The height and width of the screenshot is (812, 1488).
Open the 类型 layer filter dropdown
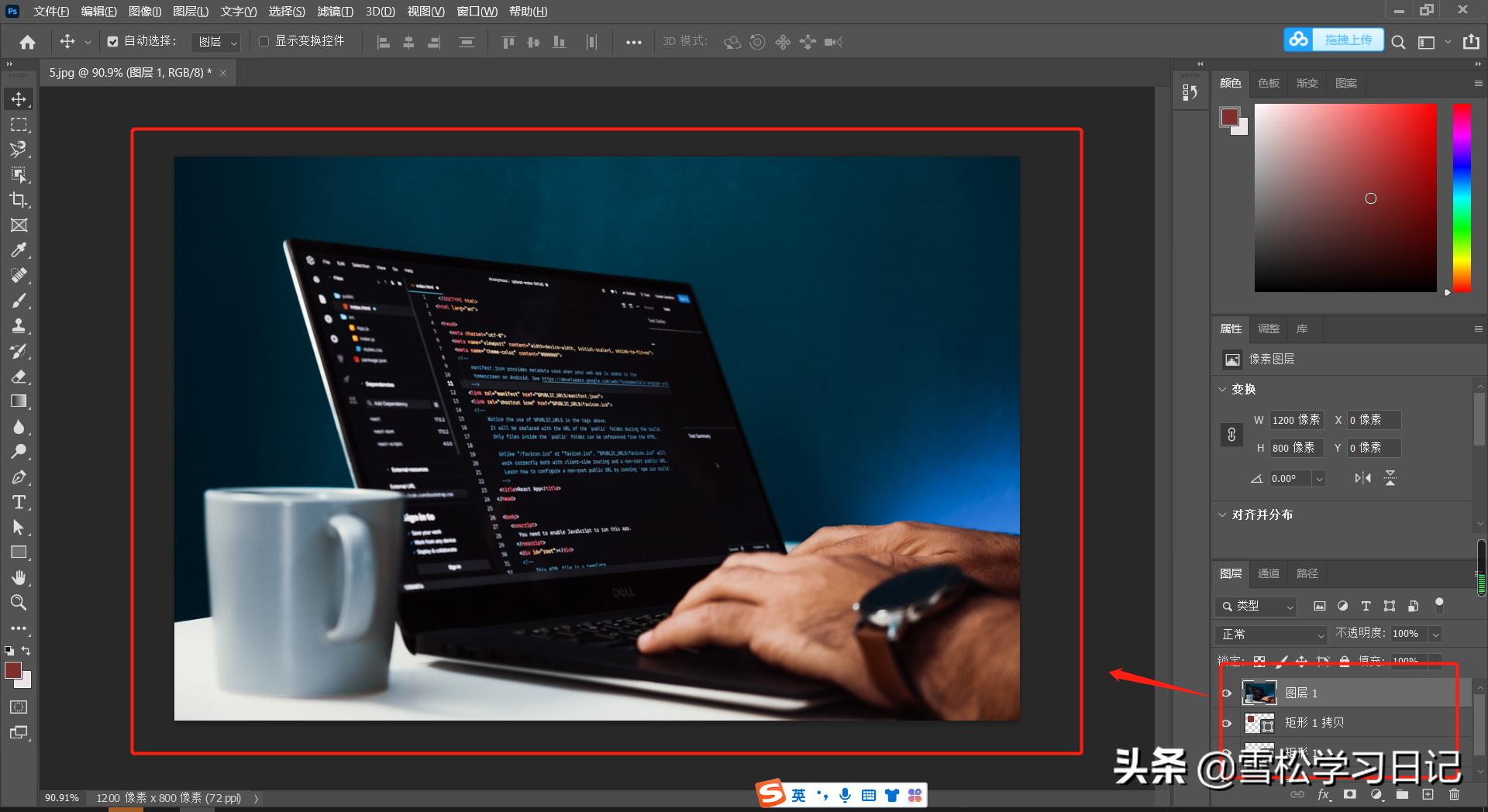1256,606
